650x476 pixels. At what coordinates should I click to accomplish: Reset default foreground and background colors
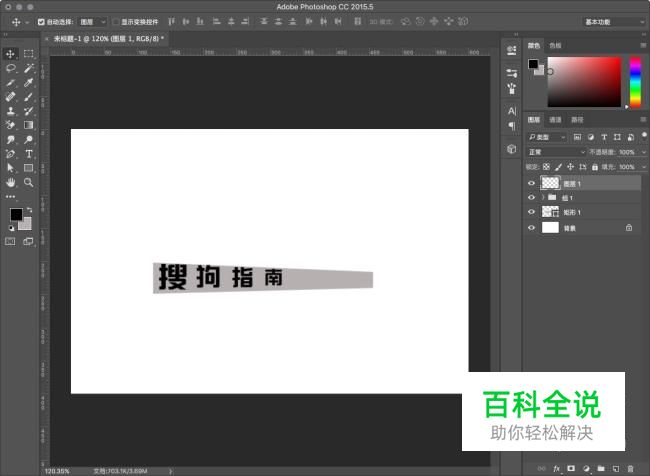11,228
